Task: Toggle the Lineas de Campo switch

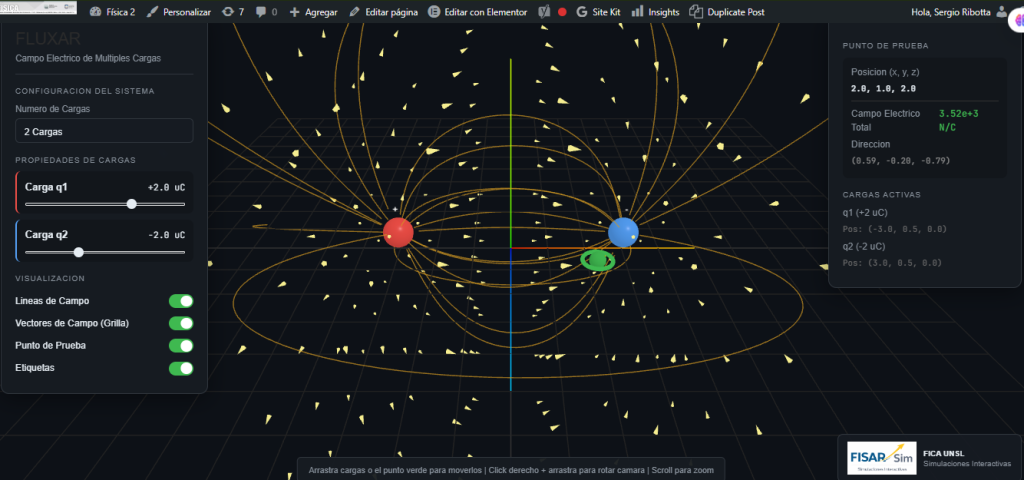Action: click(x=181, y=301)
